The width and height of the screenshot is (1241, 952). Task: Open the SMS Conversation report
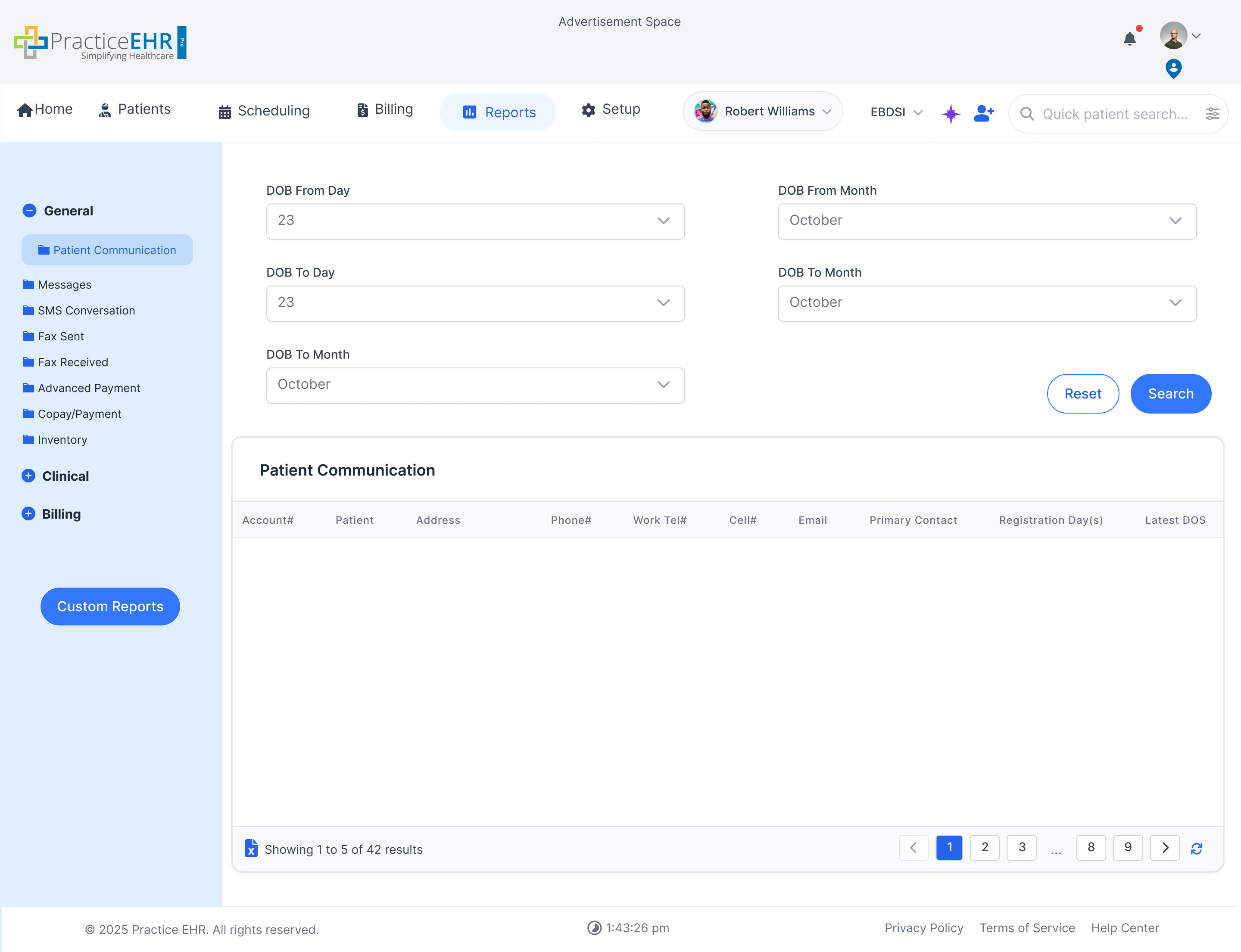pyautogui.click(x=86, y=311)
